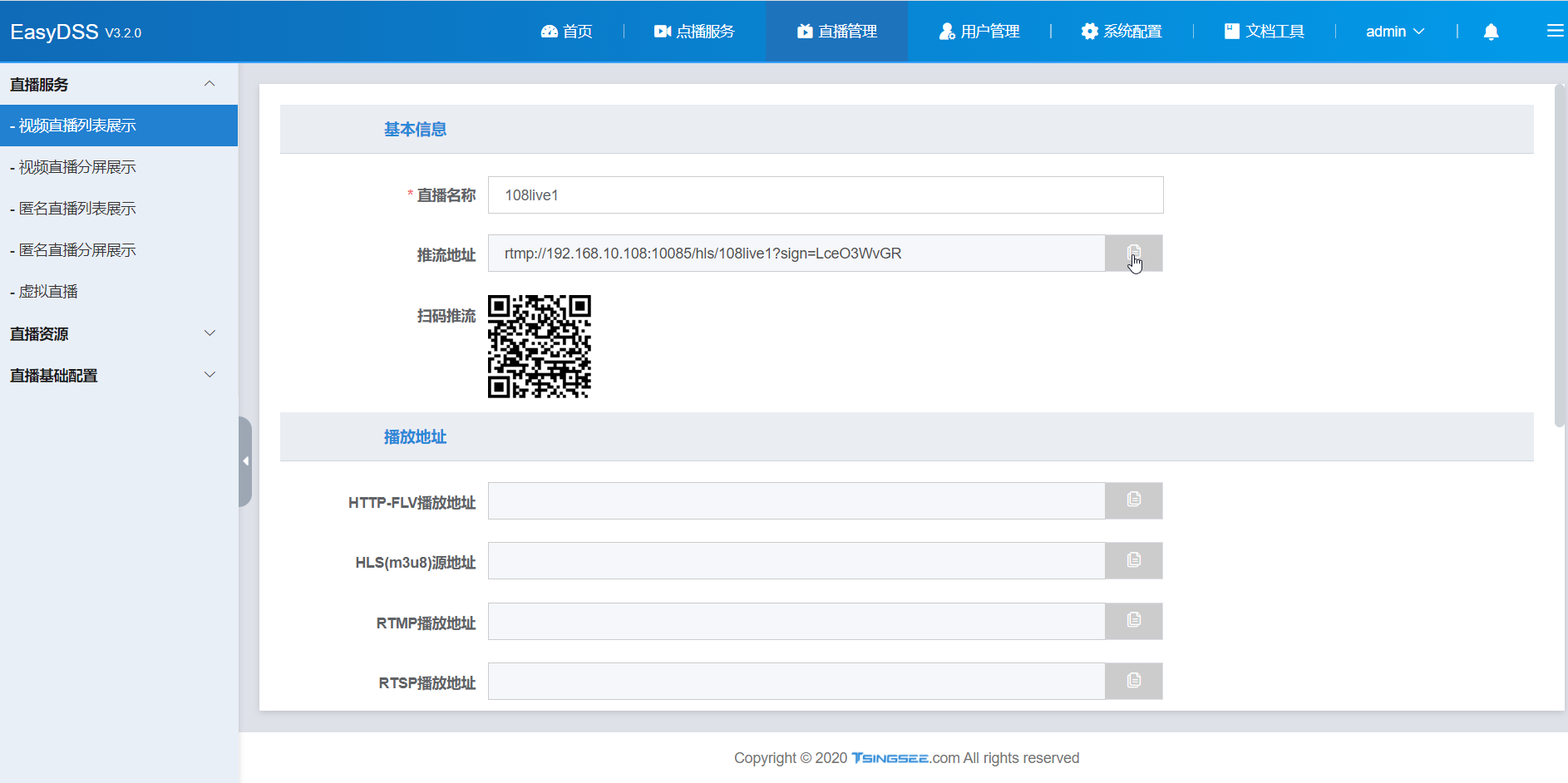Viewport: 1568px width, 783px height.
Task: Collapse the 直播服务 sidebar section
Action: click(119, 84)
